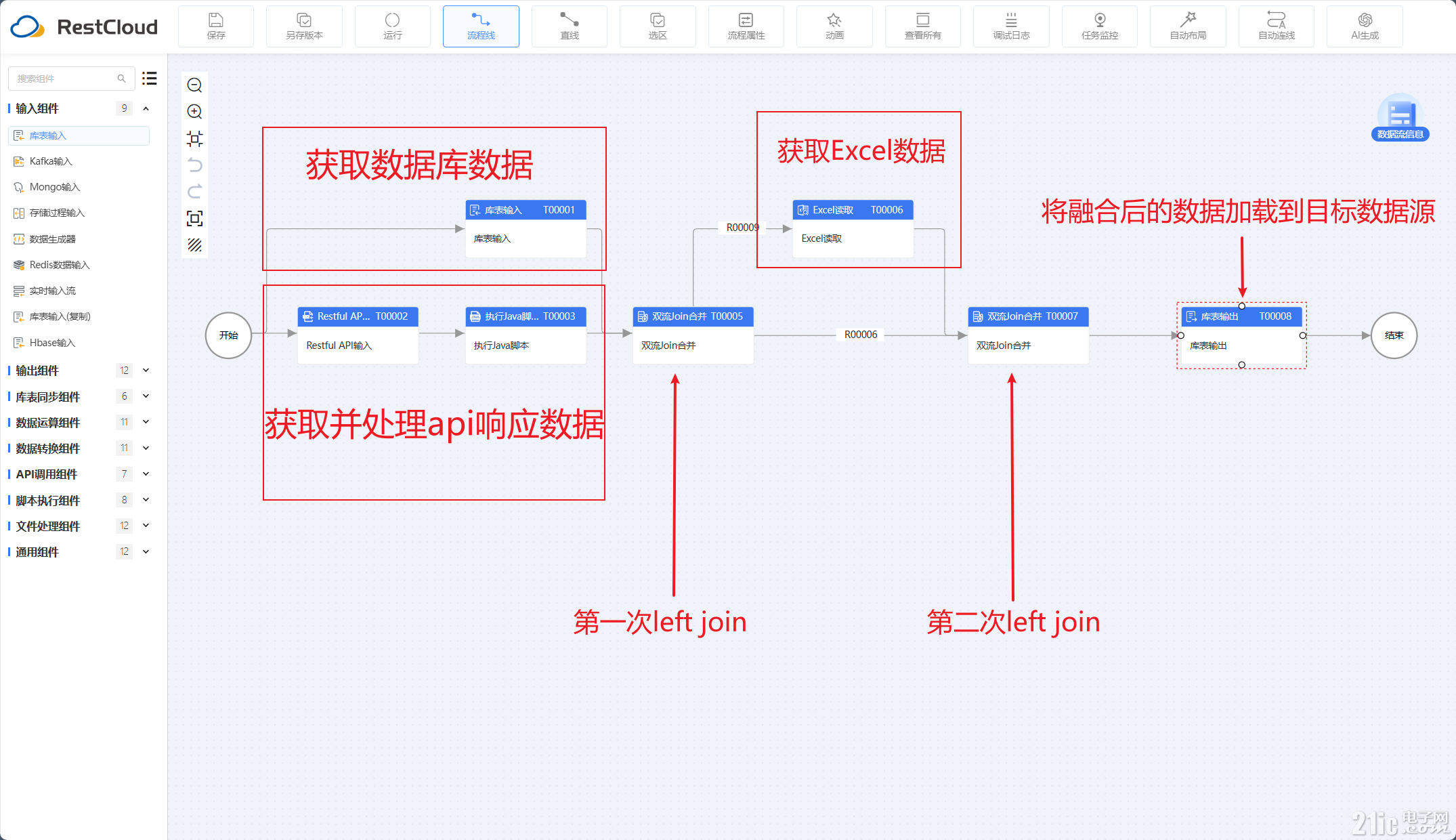1456x840 pixels.
Task: Activate the 选区 selection tool
Action: coord(658,26)
